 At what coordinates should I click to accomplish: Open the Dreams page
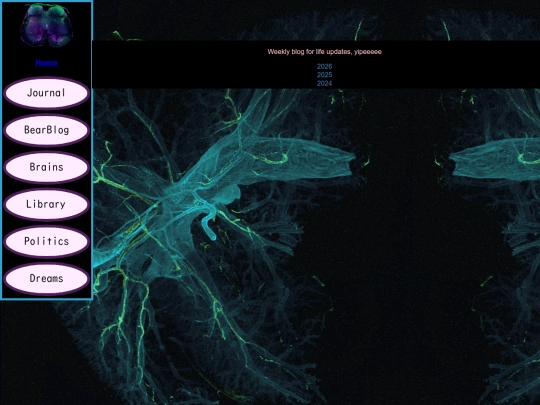point(46,278)
